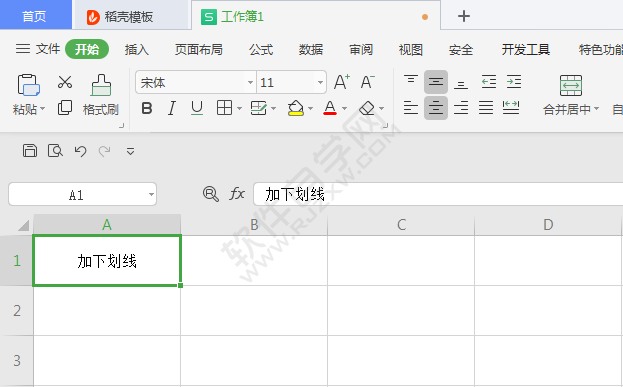Image resolution: width=623 pixels, height=387 pixels.
Task: Click the zoom magnifier beside fx
Action: point(211,194)
